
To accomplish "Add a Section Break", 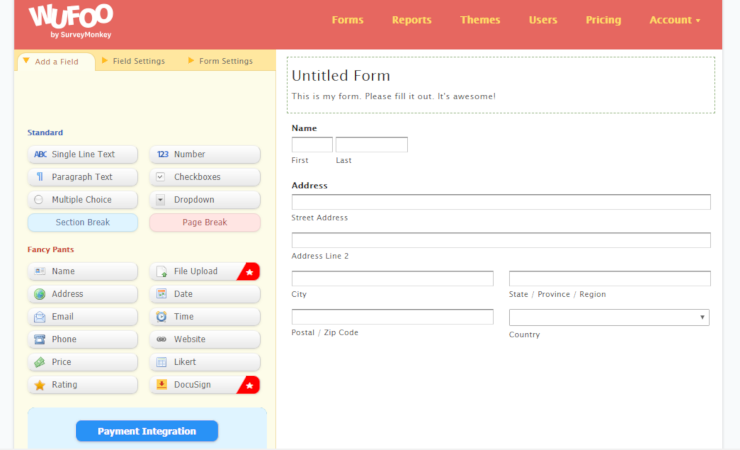I will [83, 222].
